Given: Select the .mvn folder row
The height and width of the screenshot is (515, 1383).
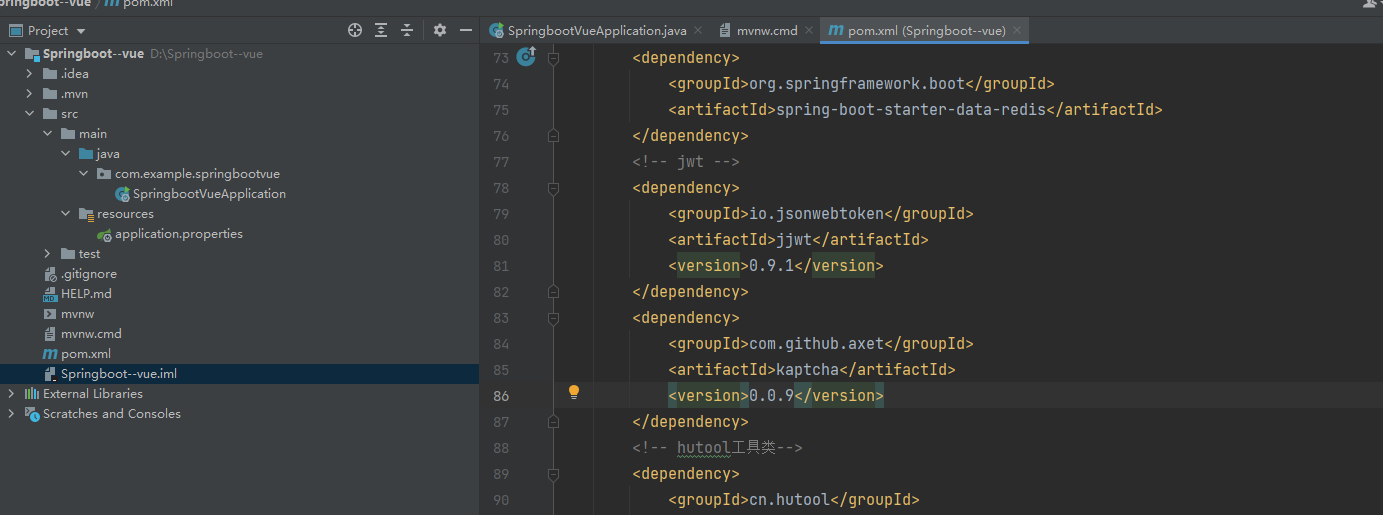Looking at the screenshot, I should [x=74, y=94].
